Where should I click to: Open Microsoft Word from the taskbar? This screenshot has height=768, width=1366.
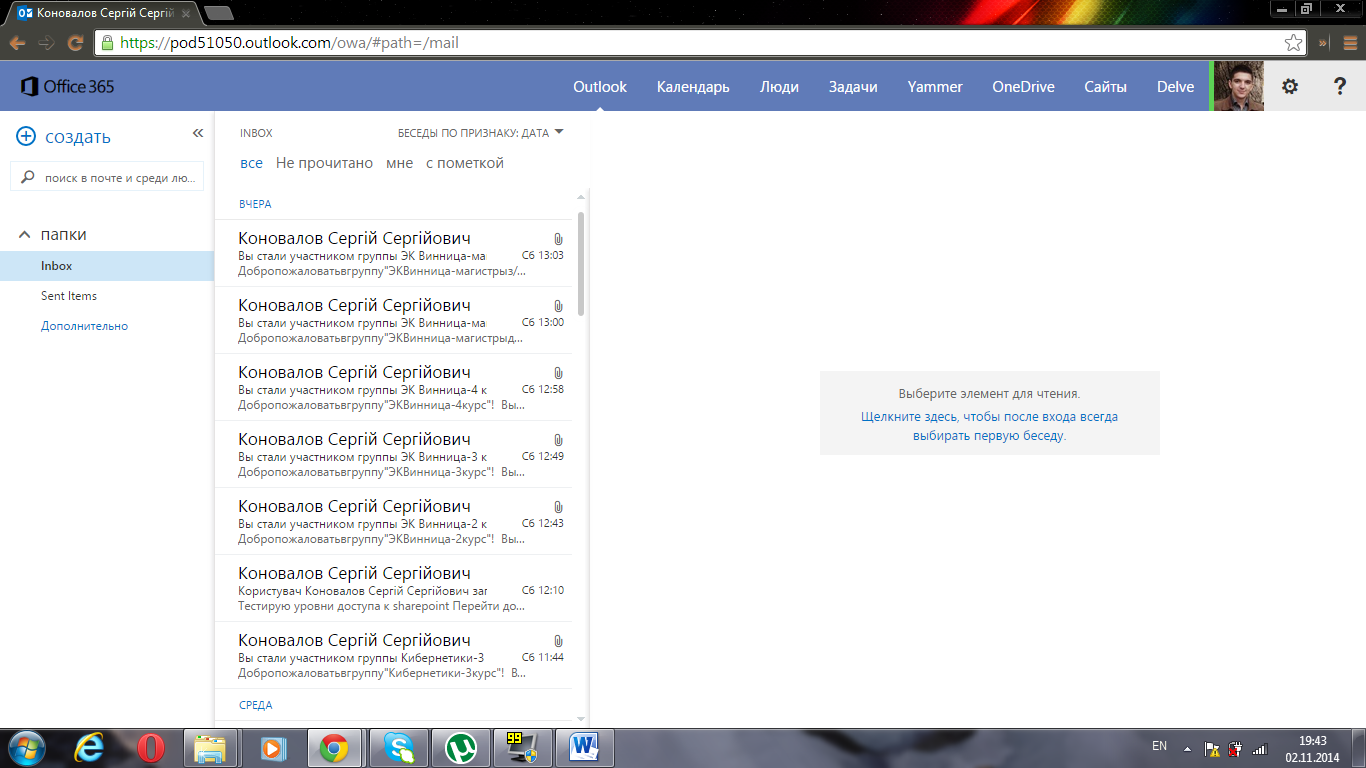585,747
